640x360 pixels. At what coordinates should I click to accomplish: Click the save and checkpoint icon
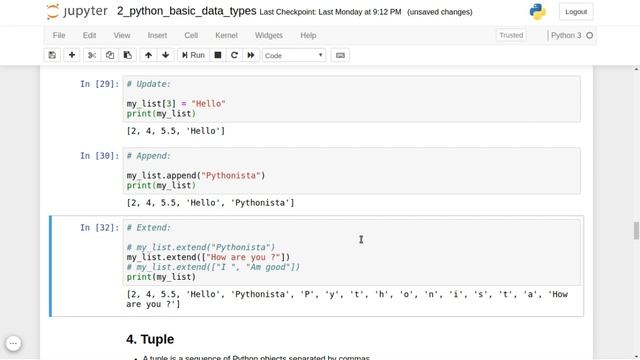pyautogui.click(x=52, y=55)
